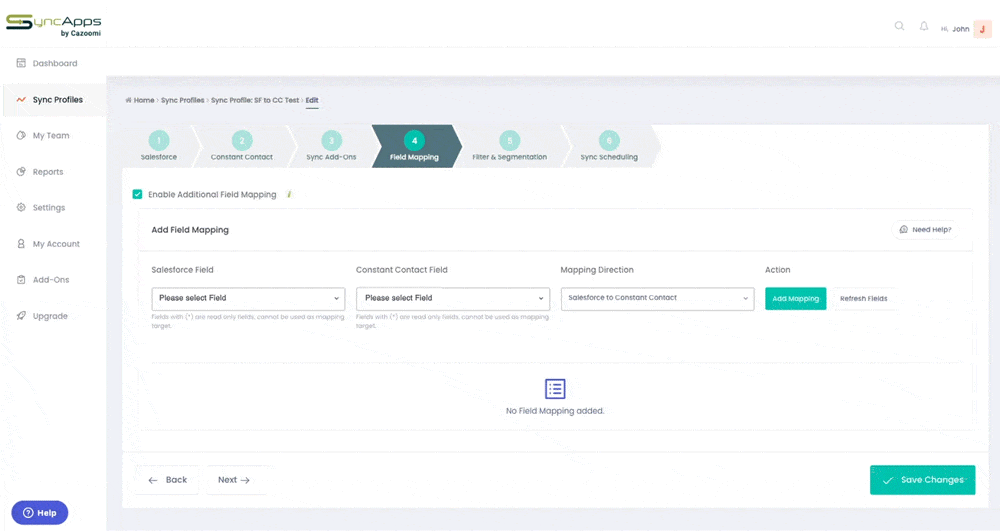Click the Settings gear sidebar icon
Image resolution: width=1000 pixels, height=531 pixels.
[21, 207]
